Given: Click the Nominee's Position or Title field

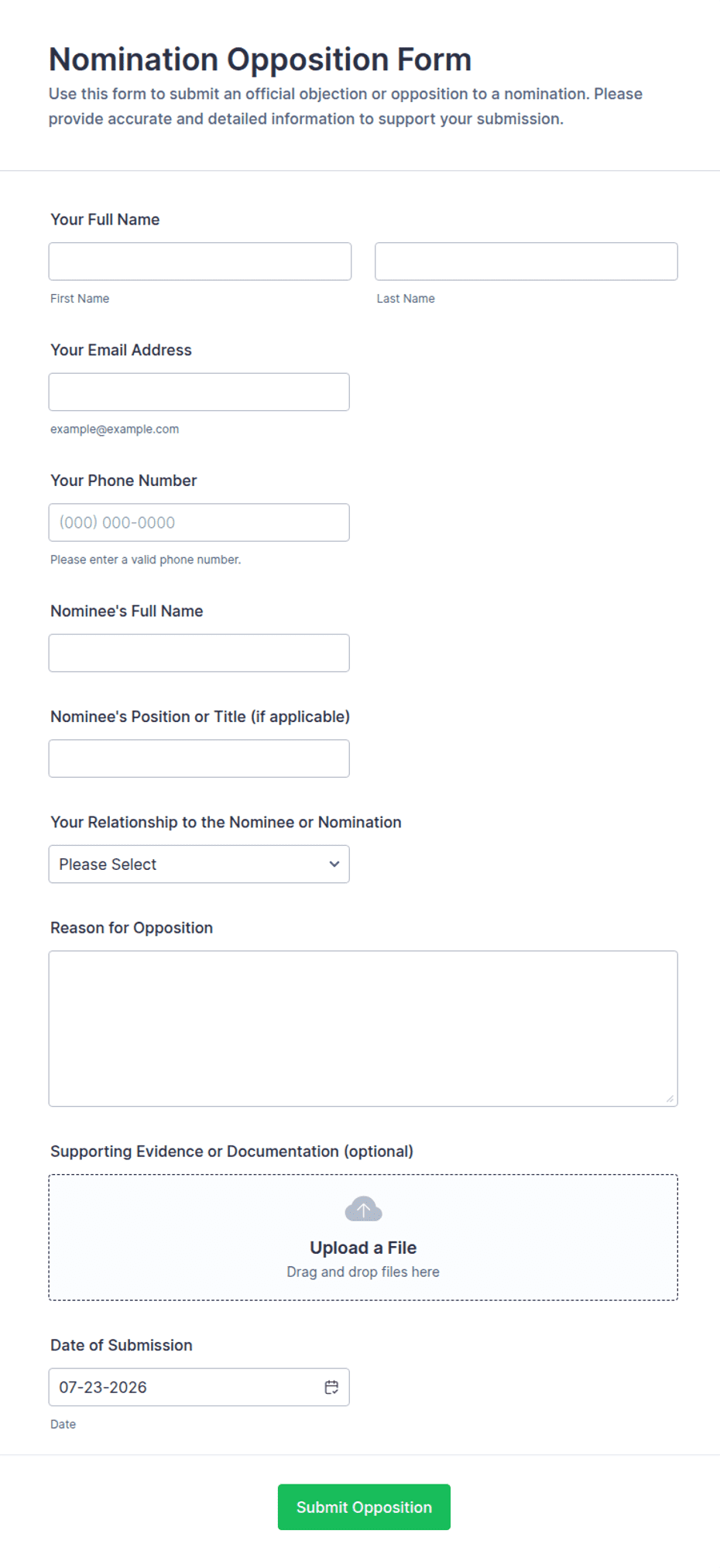Looking at the screenshot, I should coord(199,758).
